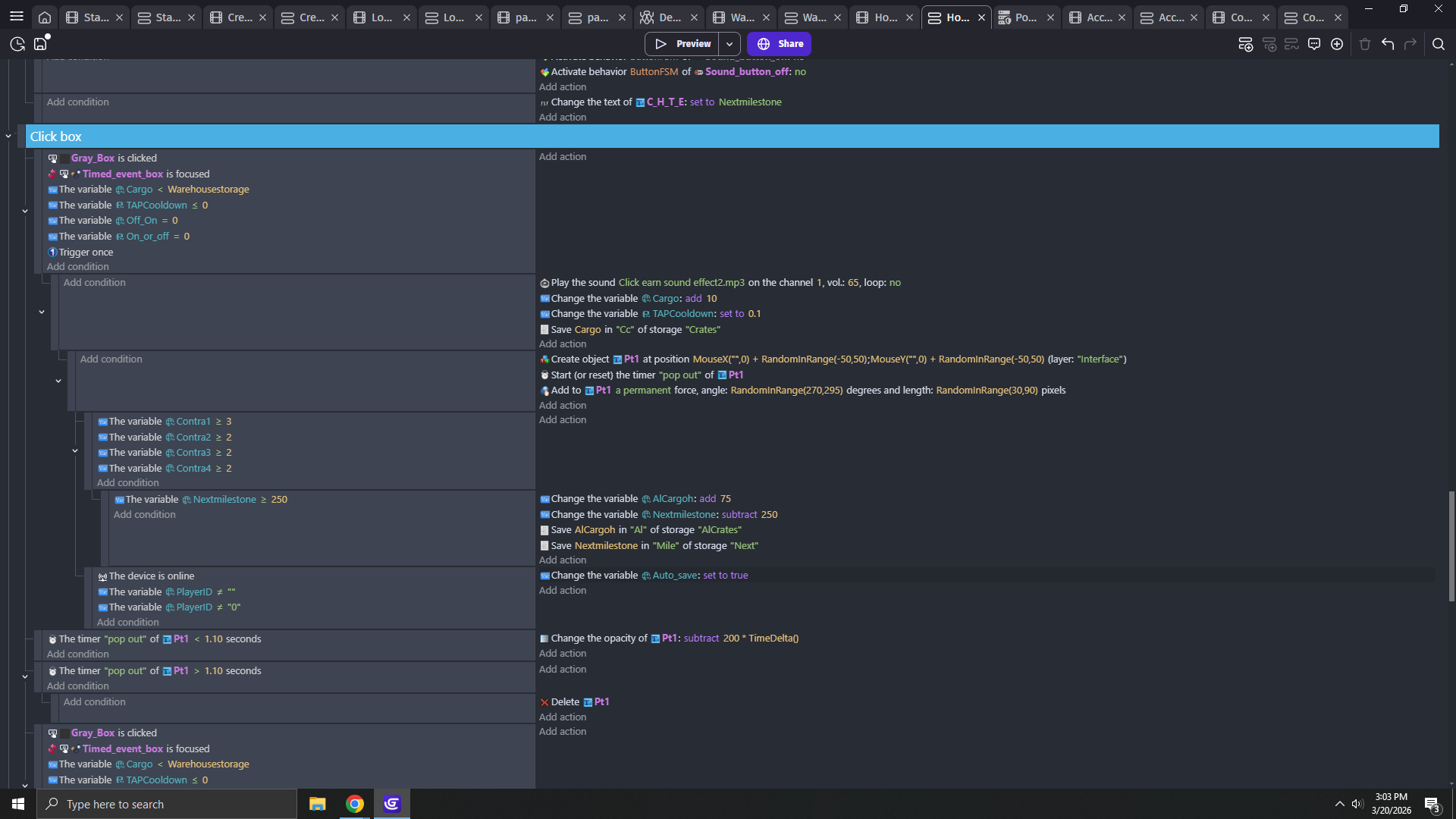Click the circled-plus add icon in the toolbar

coord(1337,44)
